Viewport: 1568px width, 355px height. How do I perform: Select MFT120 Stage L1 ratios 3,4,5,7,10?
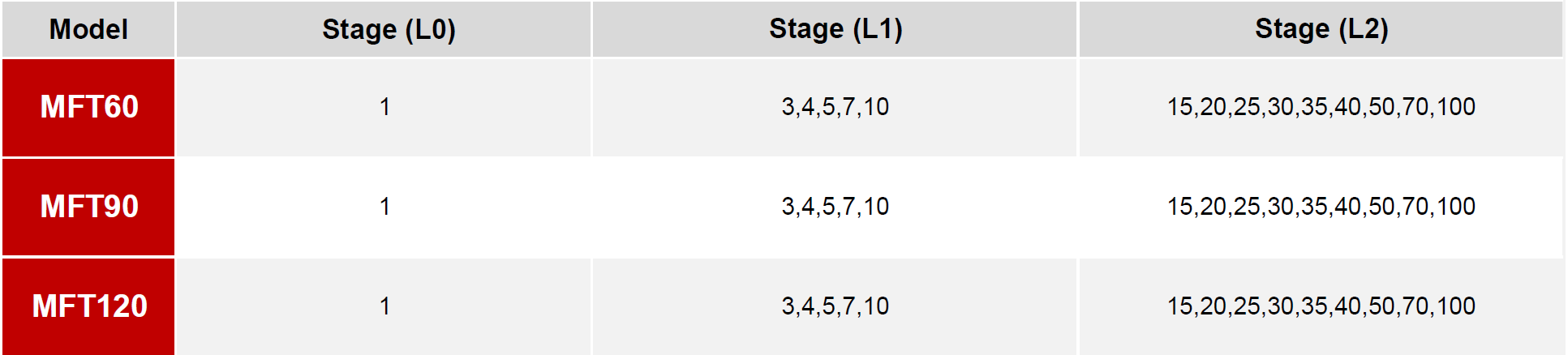(x=835, y=306)
